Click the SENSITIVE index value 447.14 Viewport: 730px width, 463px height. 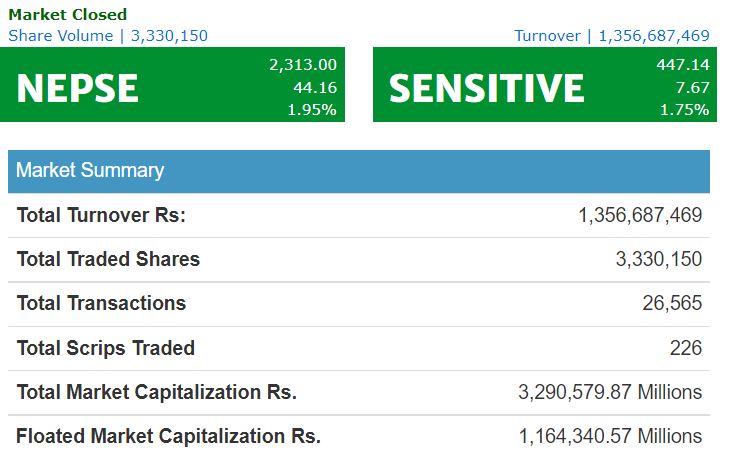pos(676,65)
